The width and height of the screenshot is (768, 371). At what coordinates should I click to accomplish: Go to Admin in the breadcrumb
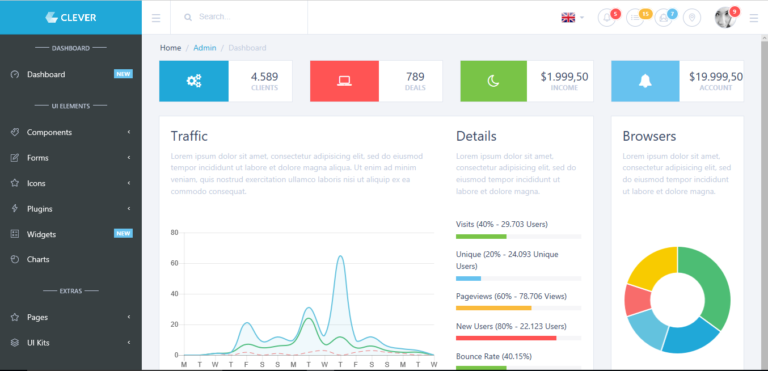pyautogui.click(x=205, y=48)
